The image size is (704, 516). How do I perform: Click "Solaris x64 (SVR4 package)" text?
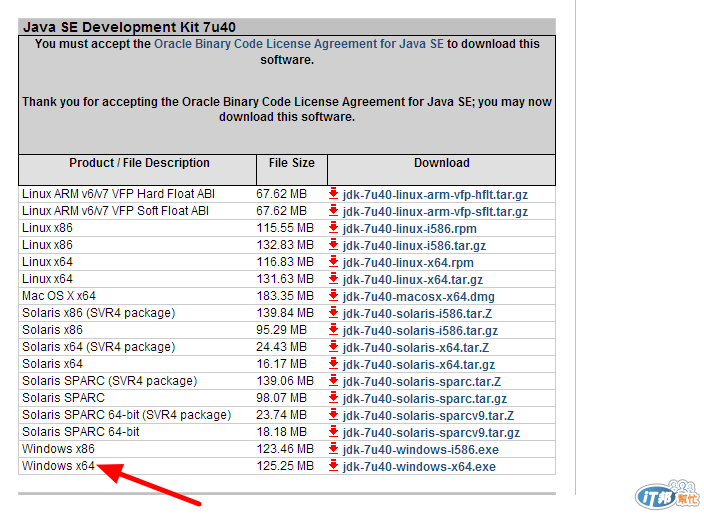99,347
